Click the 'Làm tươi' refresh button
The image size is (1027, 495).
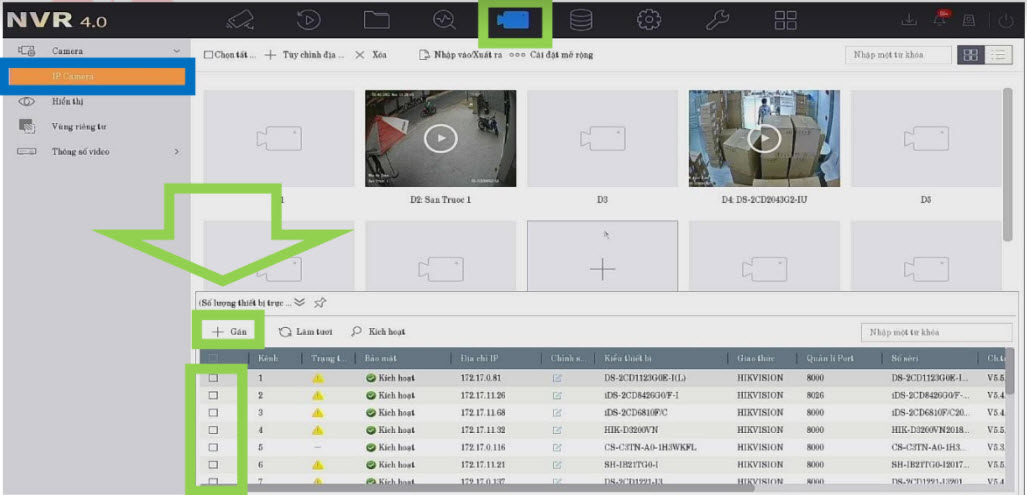point(305,331)
